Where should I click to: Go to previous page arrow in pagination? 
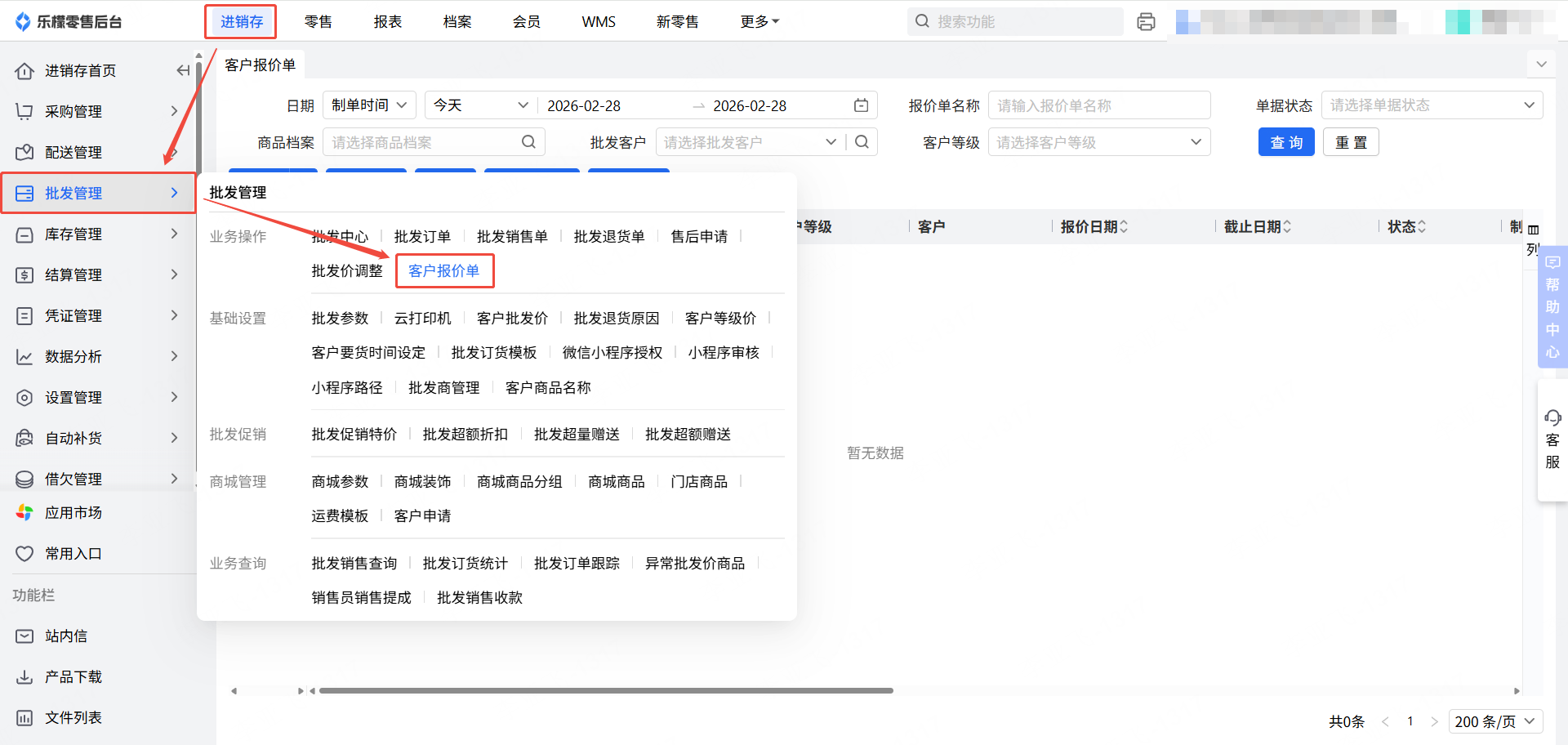click(1385, 721)
